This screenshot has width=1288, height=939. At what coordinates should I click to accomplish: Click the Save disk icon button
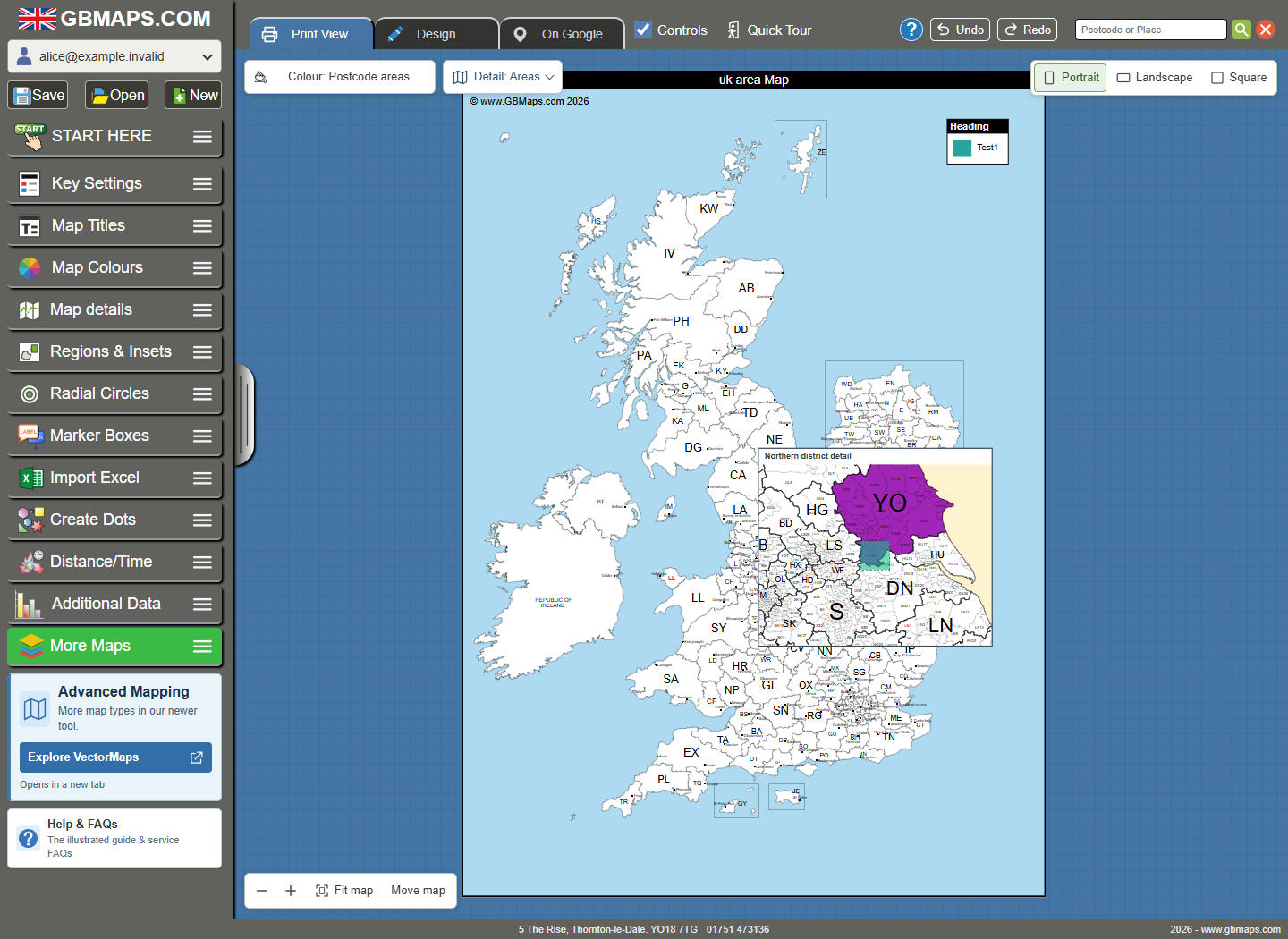pos(38,95)
